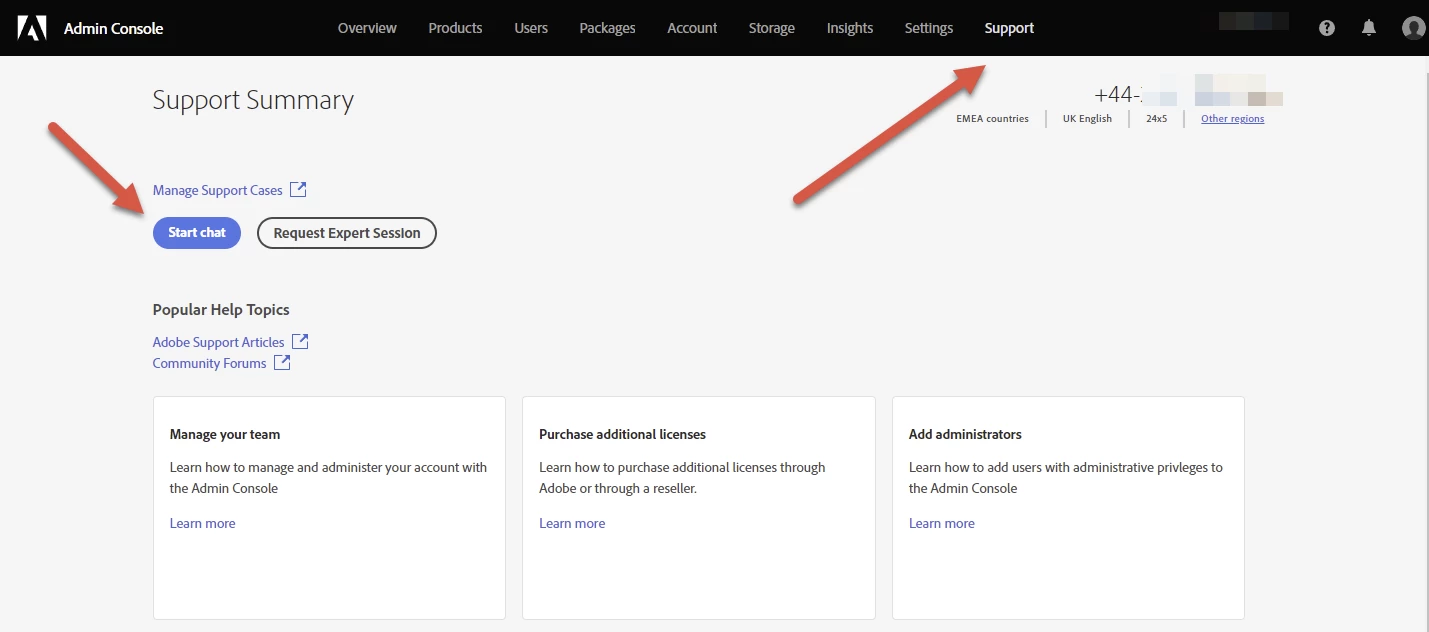Switch to the Users tab
This screenshot has height=632, width=1429.
531,28
